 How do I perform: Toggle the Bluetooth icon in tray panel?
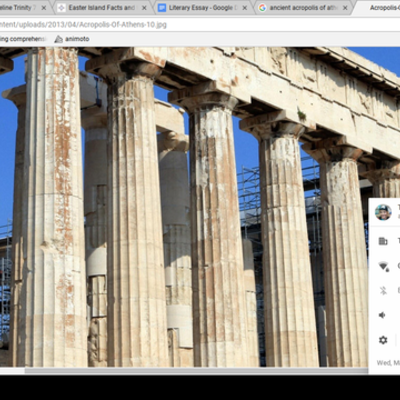(x=383, y=291)
